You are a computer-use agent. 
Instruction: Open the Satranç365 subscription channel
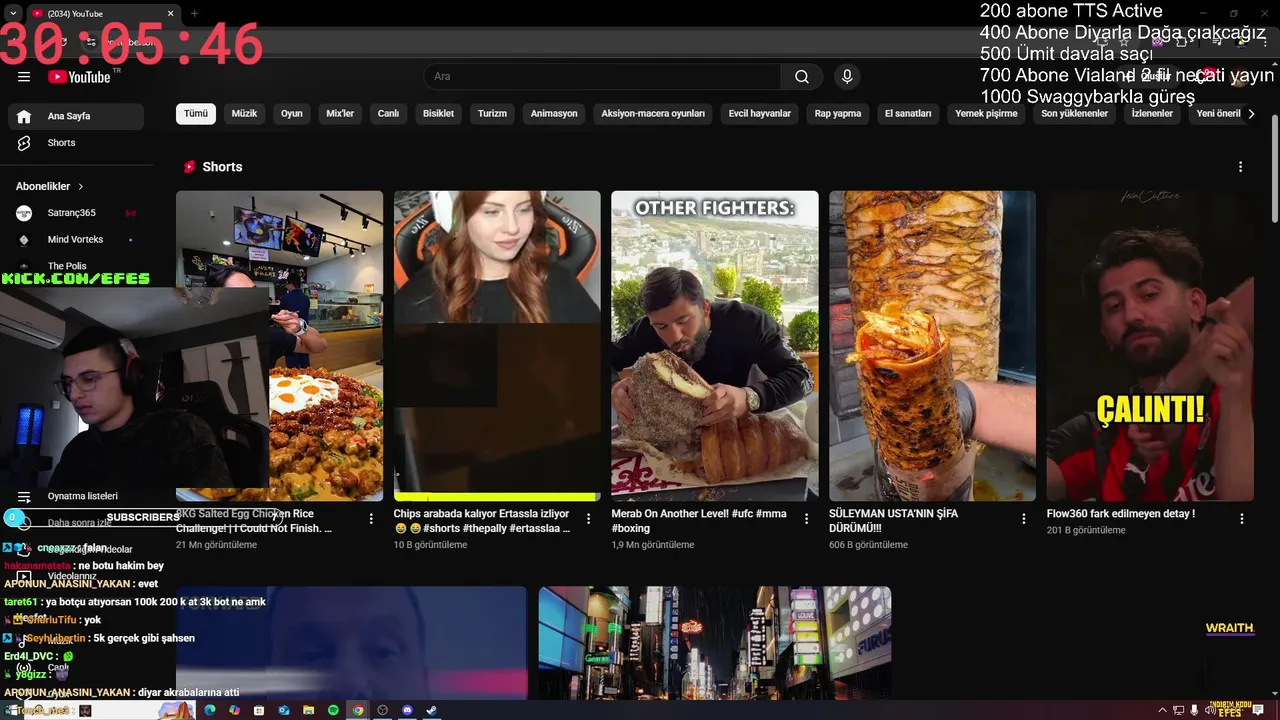76,213
